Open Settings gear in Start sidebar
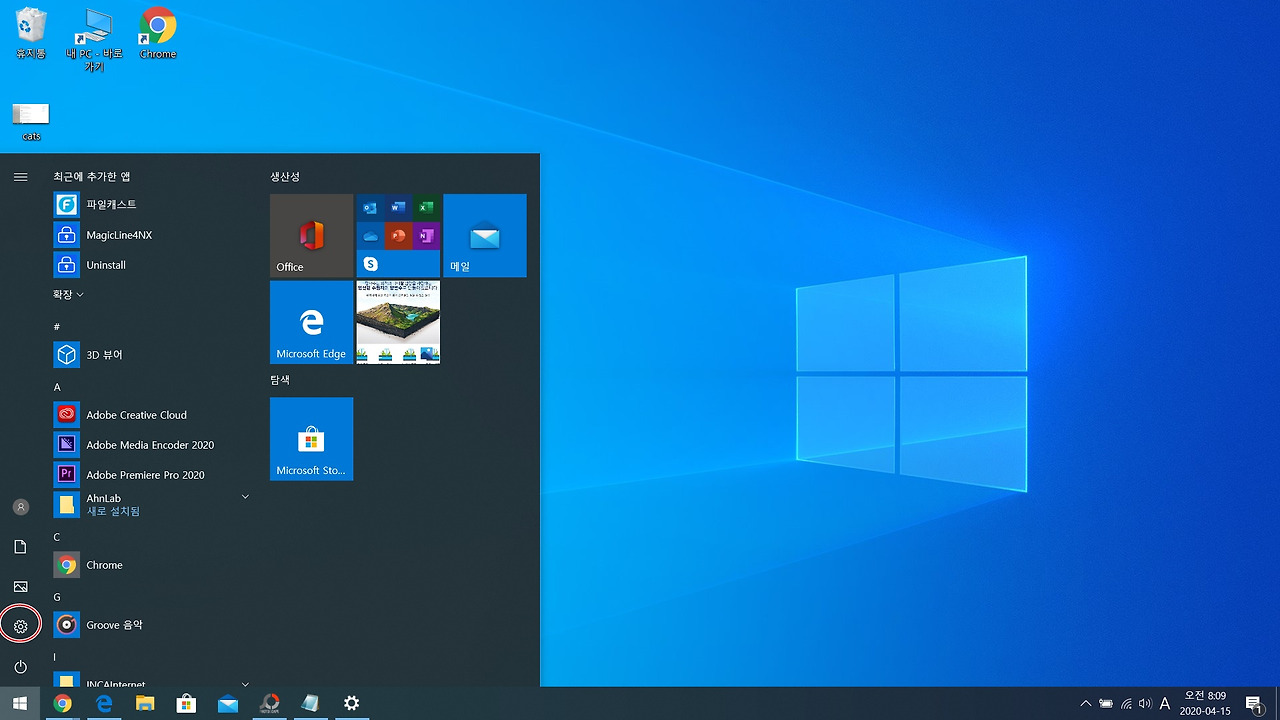Image resolution: width=1280 pixels, height=720 pixels. click(20, 627)
